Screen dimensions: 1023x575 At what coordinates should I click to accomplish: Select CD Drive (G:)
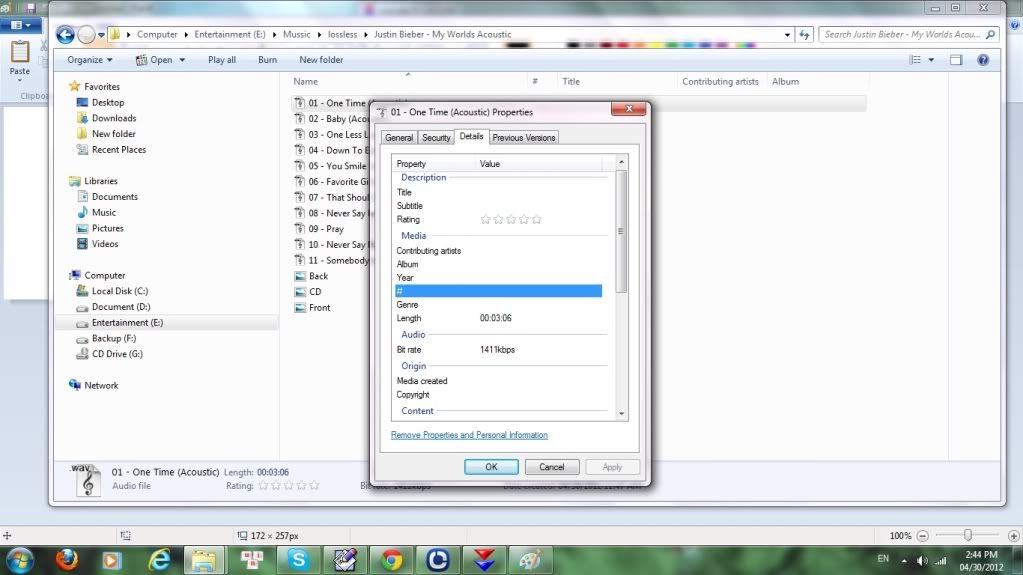click(x=117, y=354)
